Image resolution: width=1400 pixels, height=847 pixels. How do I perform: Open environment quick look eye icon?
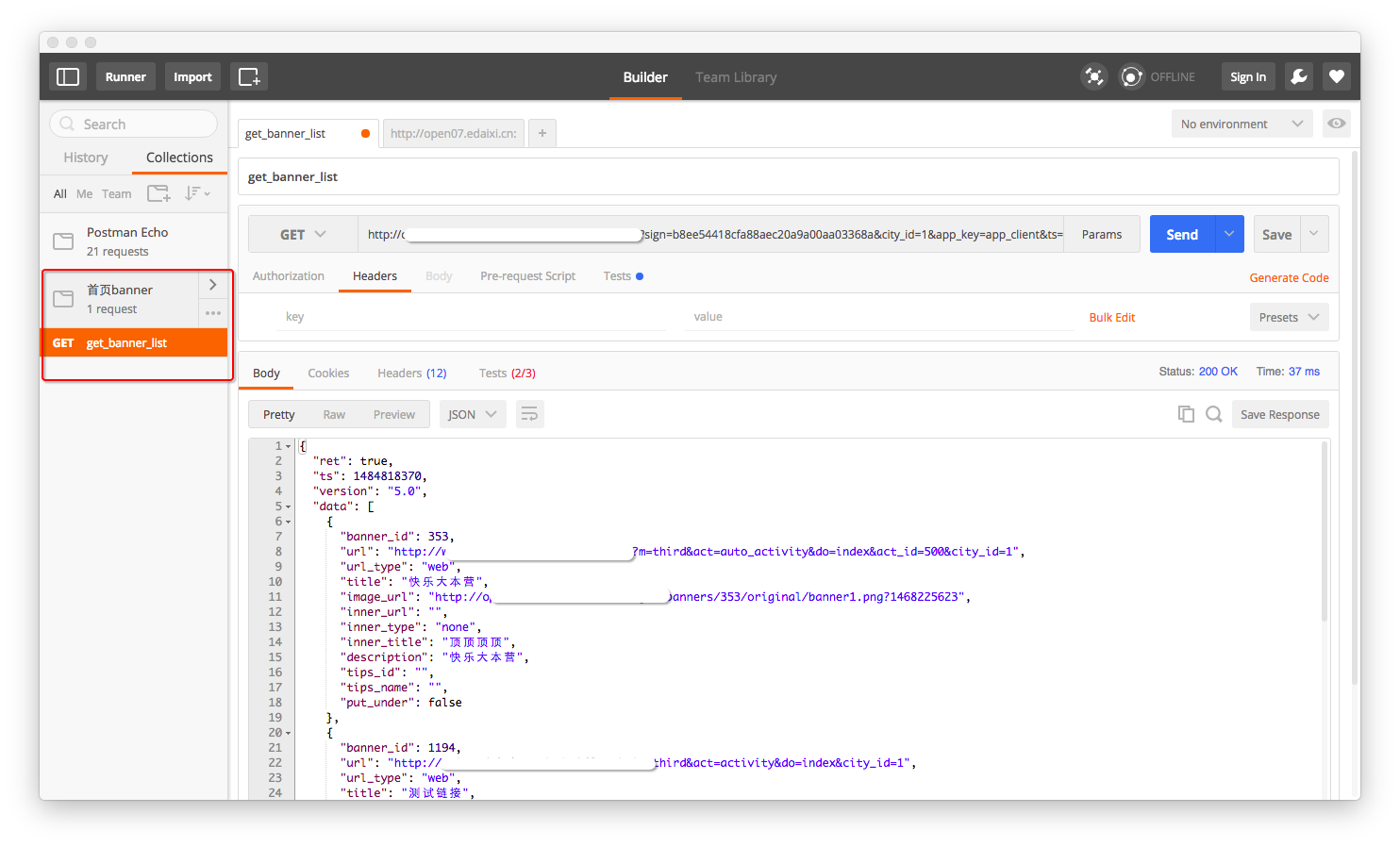coord(1337,124)
